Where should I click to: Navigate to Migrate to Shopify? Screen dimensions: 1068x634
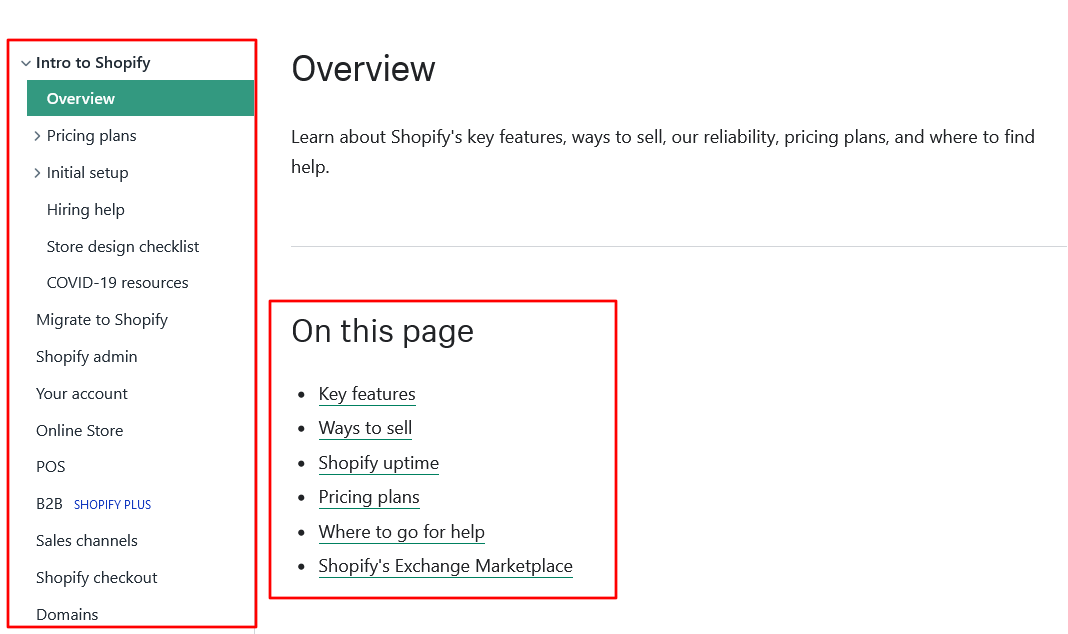click(x=101, y=319)
